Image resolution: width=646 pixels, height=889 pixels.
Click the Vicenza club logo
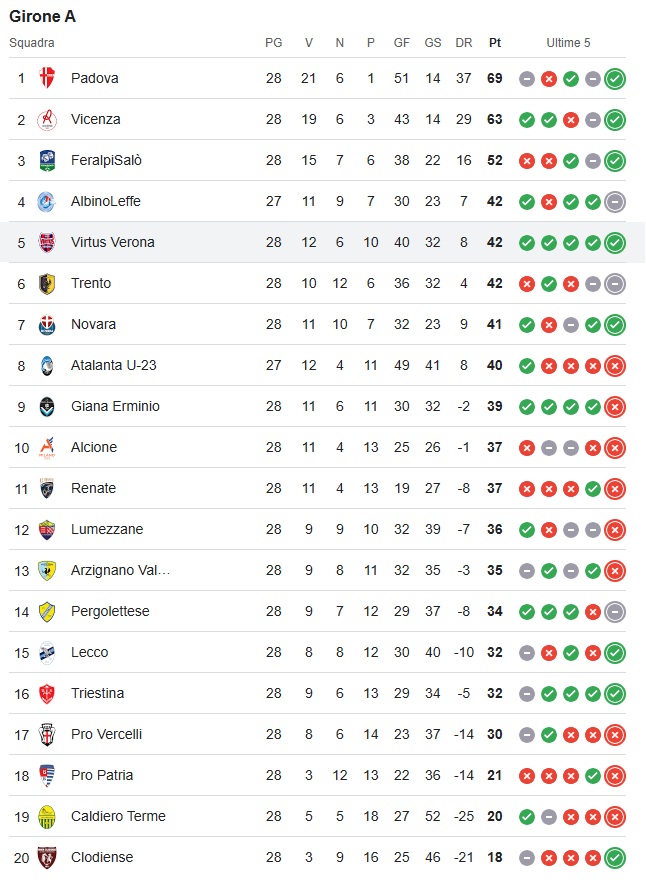(47, 120)
